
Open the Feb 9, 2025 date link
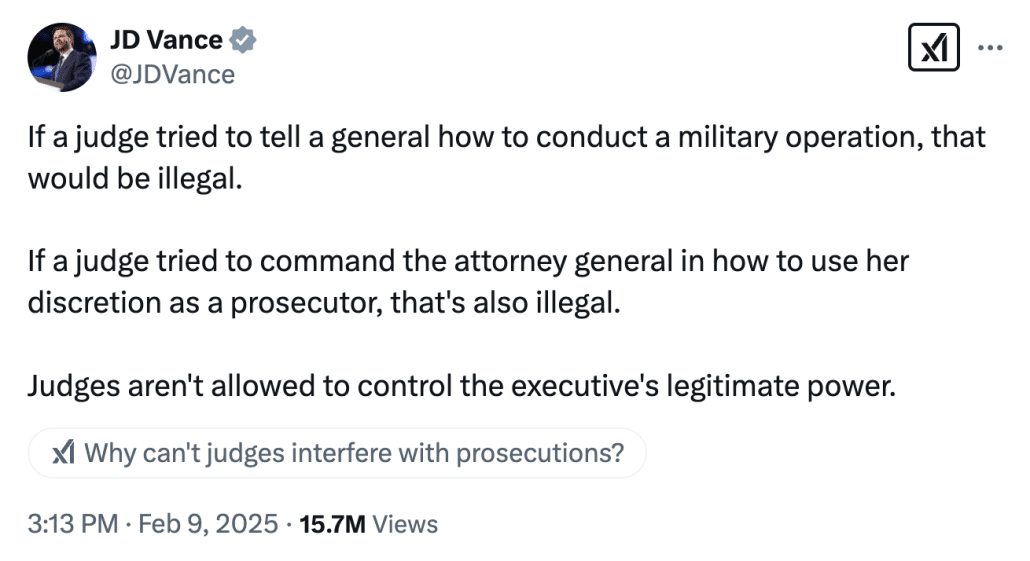click(x=208, y=523)
